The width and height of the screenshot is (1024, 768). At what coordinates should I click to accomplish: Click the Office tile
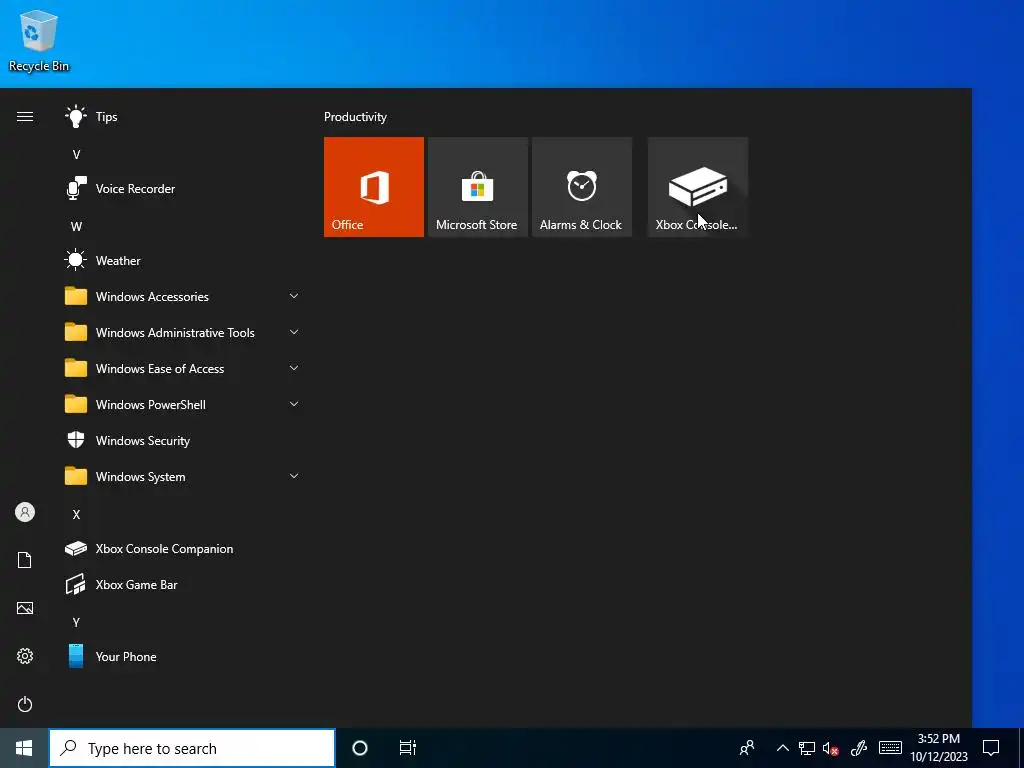(374, 187)
